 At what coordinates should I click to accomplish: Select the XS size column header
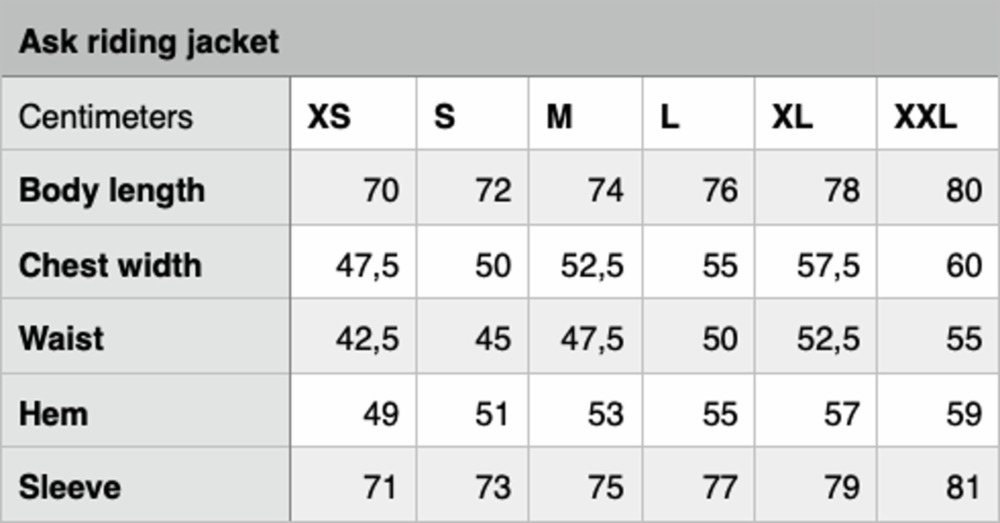pos(329,117)
